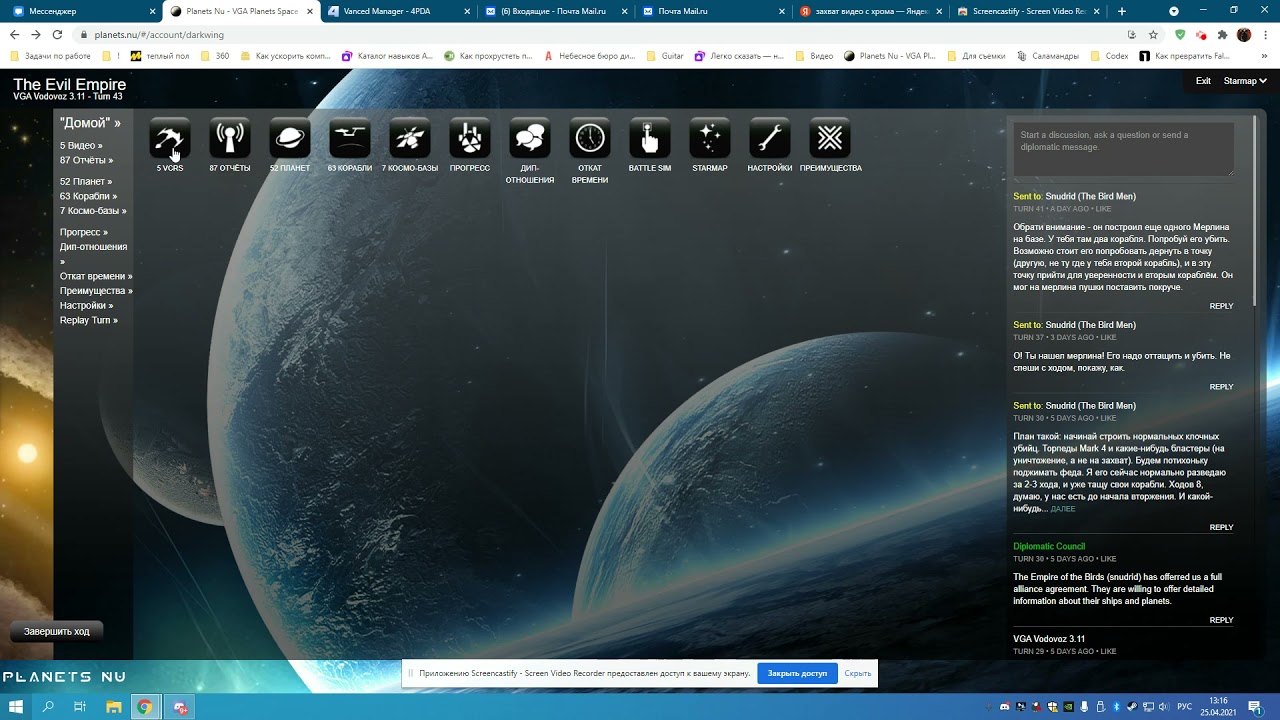
Task: Open the Дип-отношения speech bubbles icon
Action: pyautogui.click(x=530, y=138)
